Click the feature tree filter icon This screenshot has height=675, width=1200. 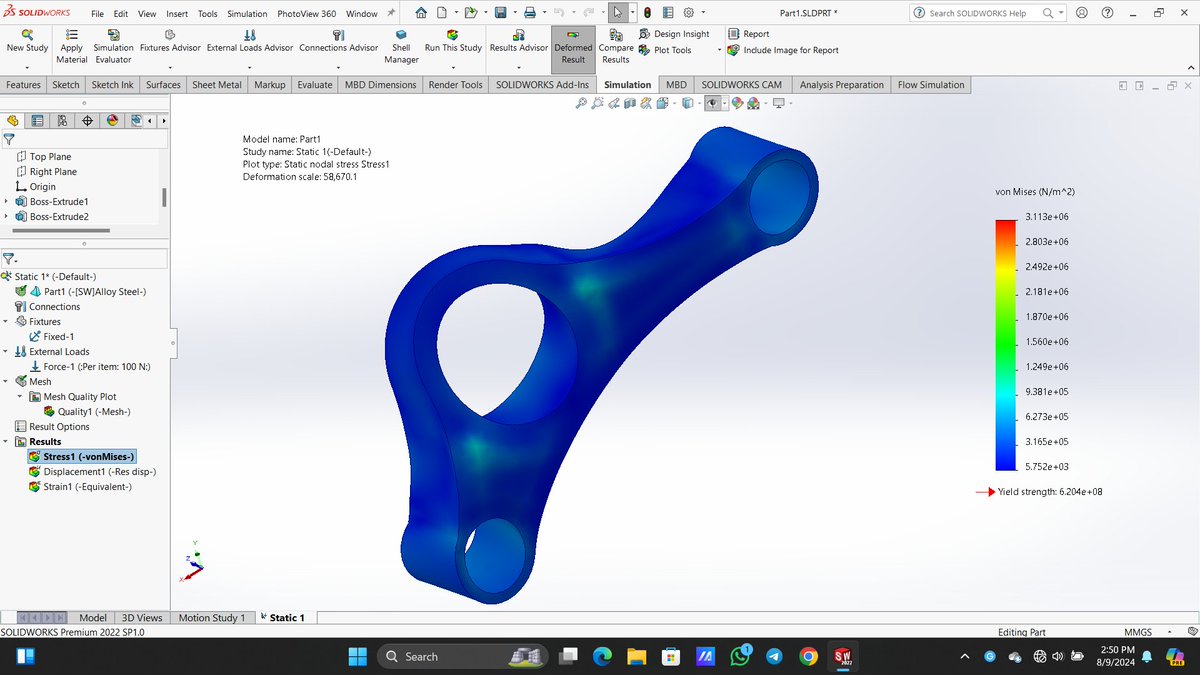[9, 140]
